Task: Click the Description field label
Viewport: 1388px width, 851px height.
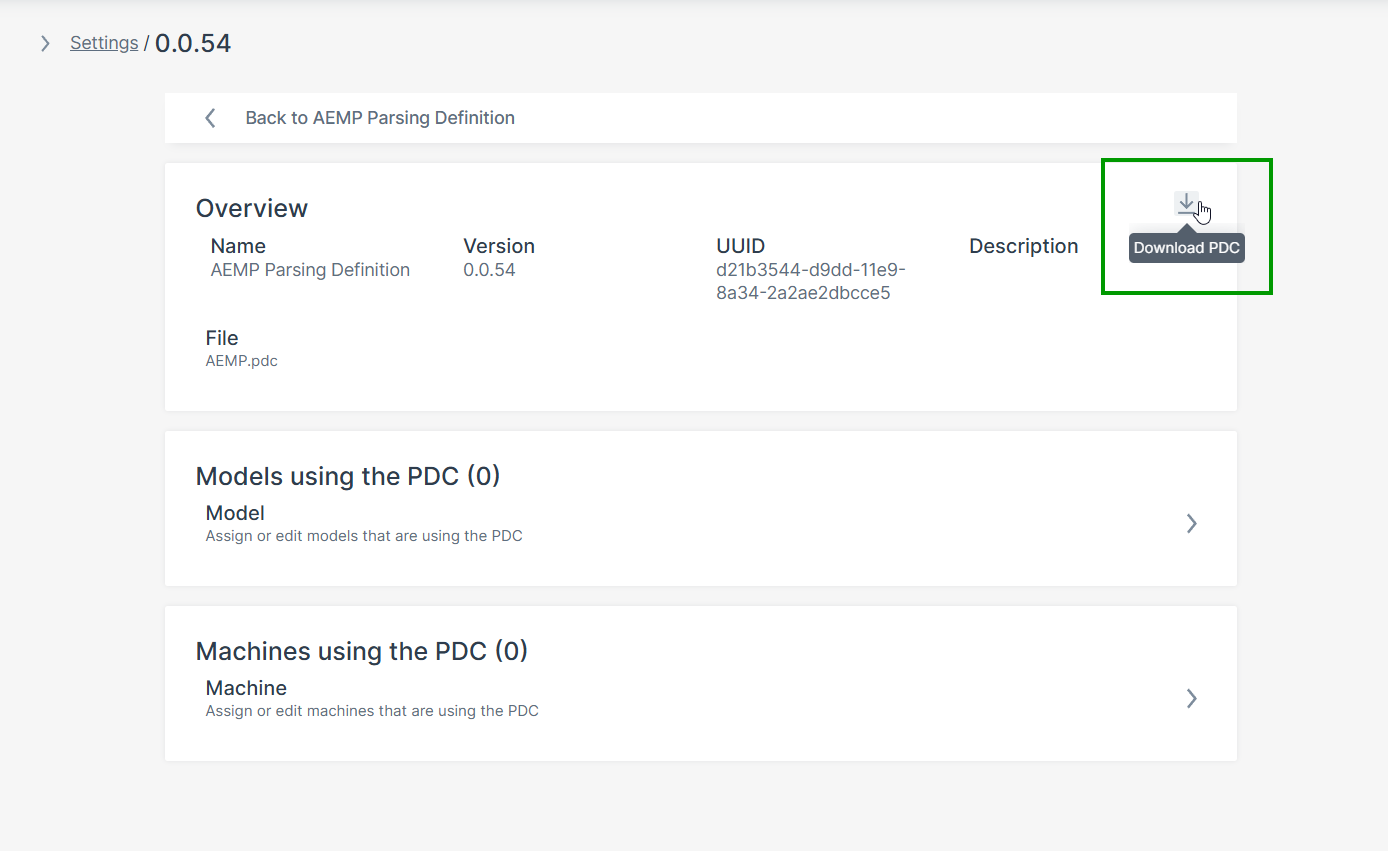Action: [1023, 246]
